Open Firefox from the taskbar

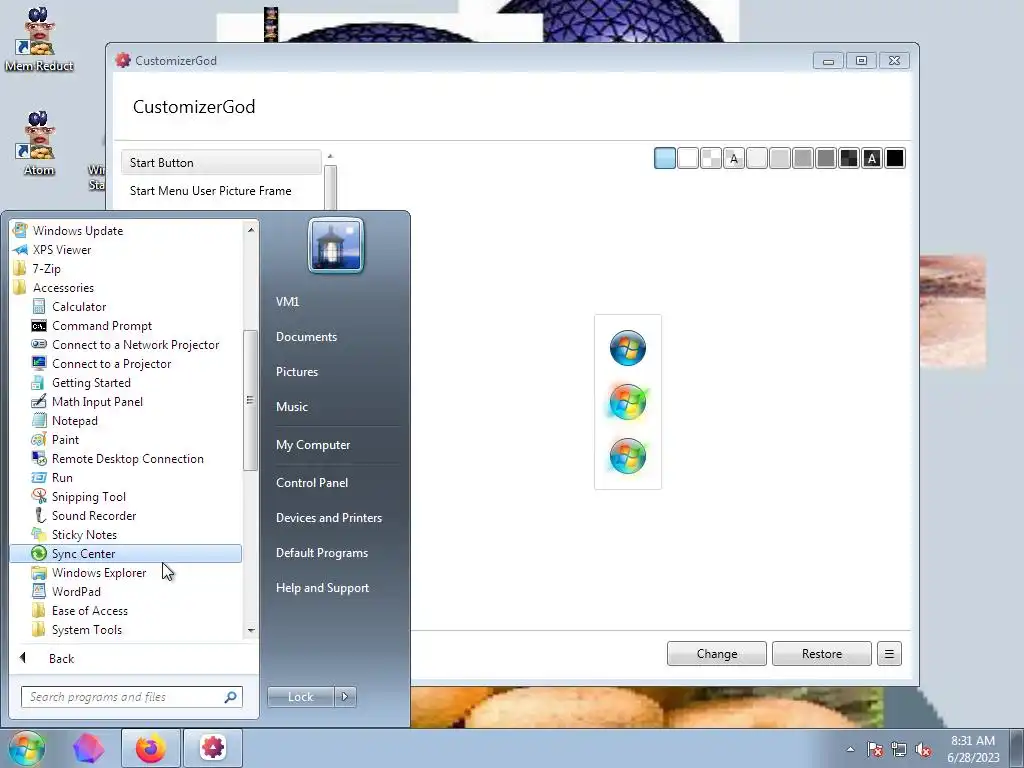150,748
